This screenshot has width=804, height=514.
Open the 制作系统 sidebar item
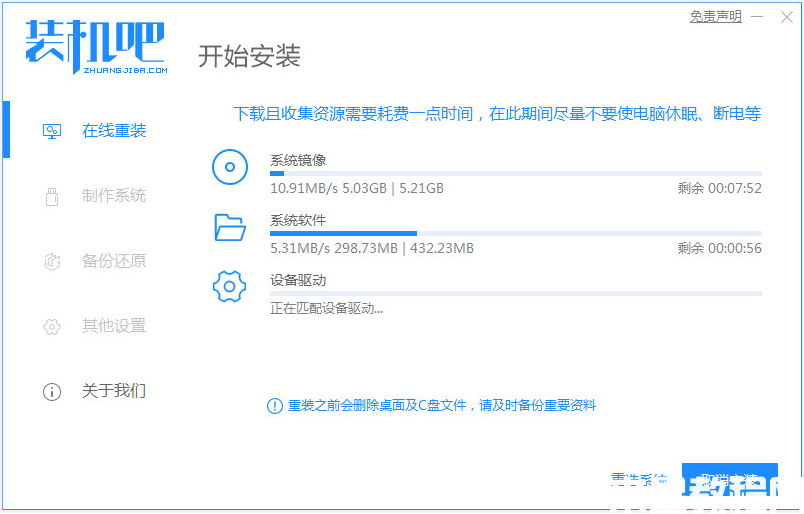click(114, 195)
